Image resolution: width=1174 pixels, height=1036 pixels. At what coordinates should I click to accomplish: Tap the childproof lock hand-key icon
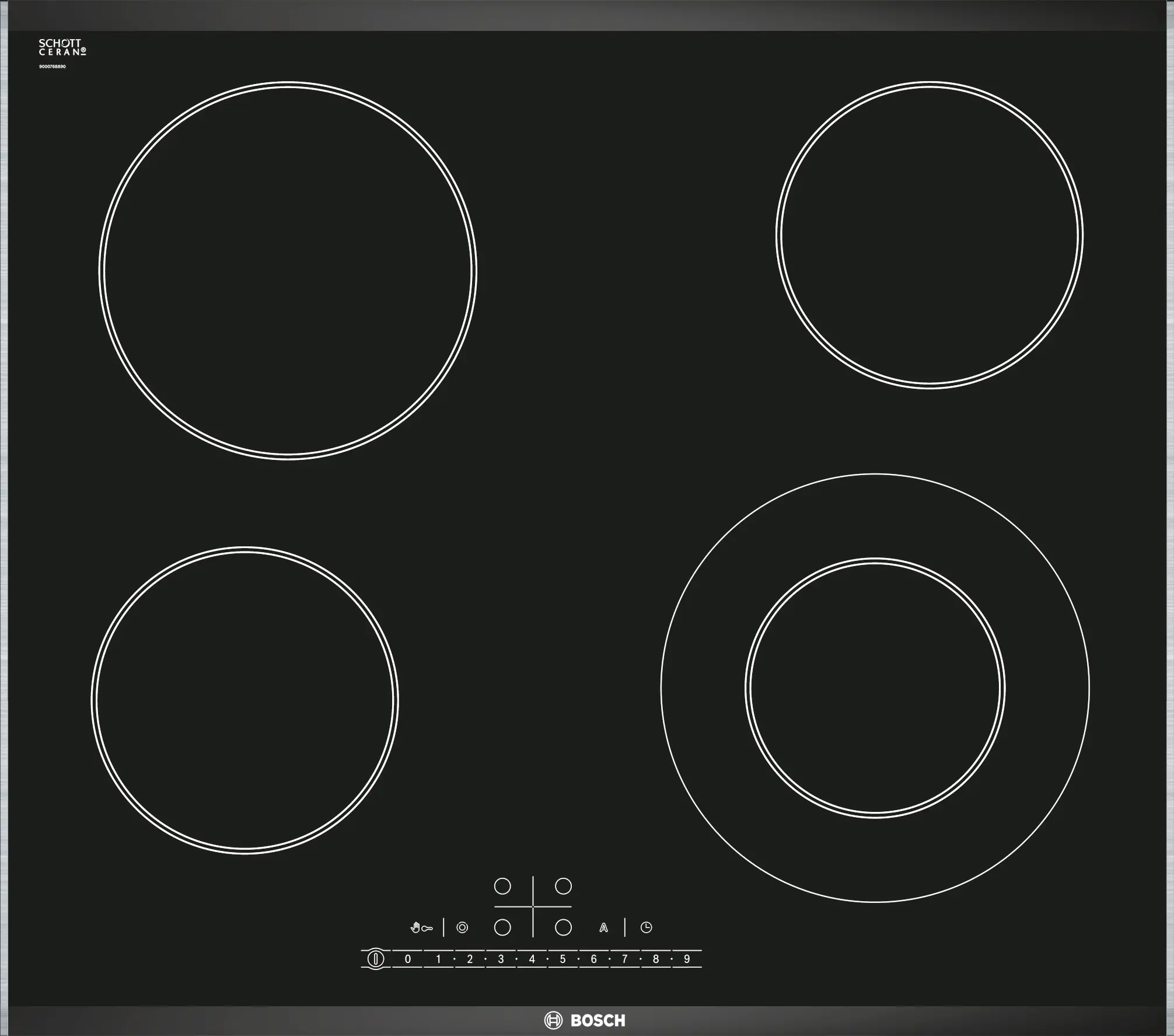pyautogui.click(x=421, y=927)
